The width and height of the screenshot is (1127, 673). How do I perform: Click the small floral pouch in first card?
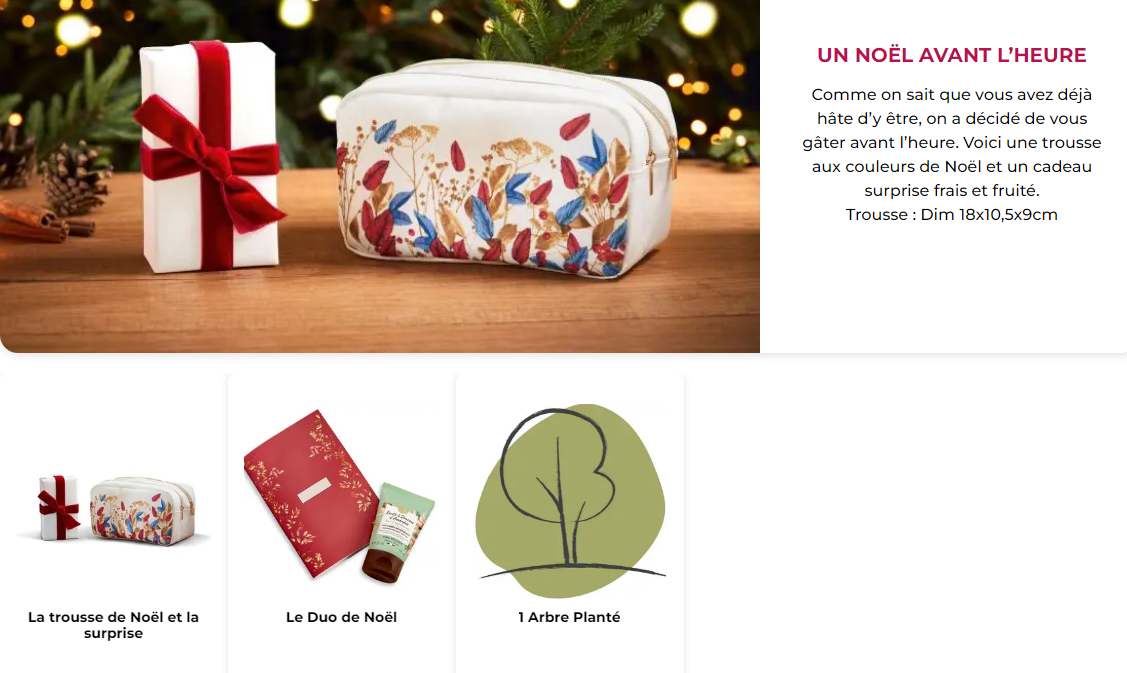pos(142,511)
